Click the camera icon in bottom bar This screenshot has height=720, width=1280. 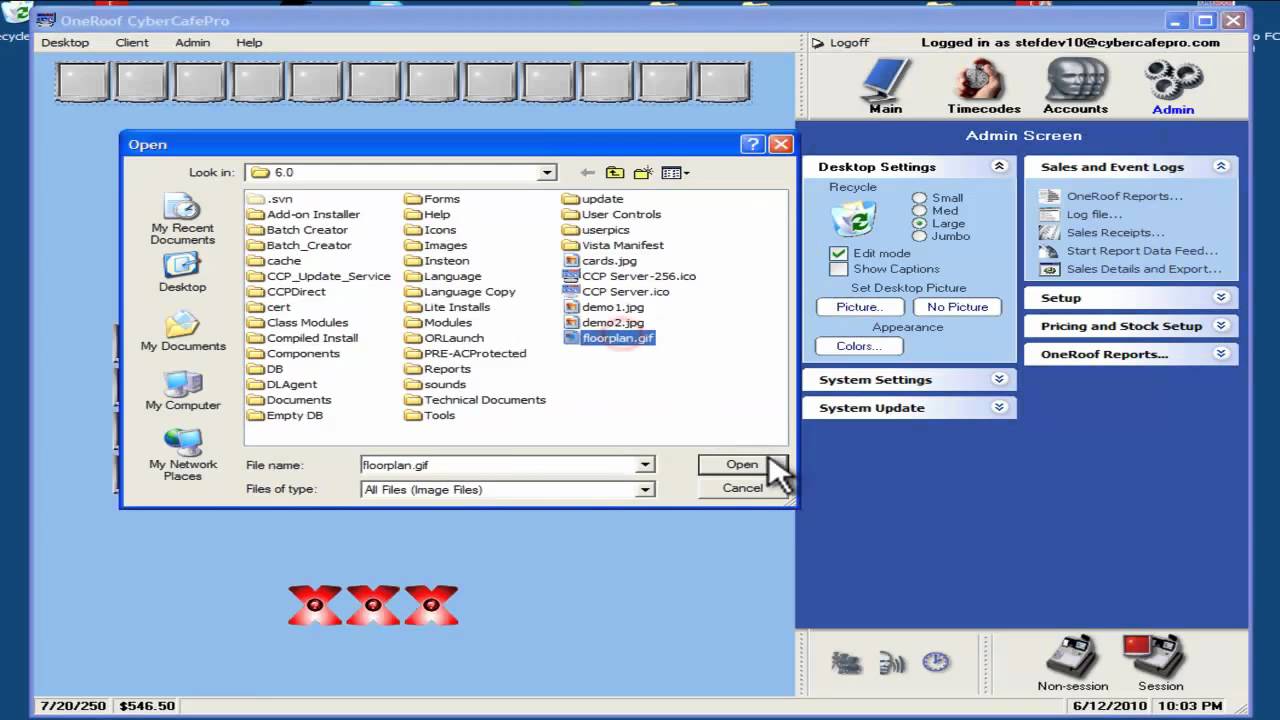click(846, 662)
